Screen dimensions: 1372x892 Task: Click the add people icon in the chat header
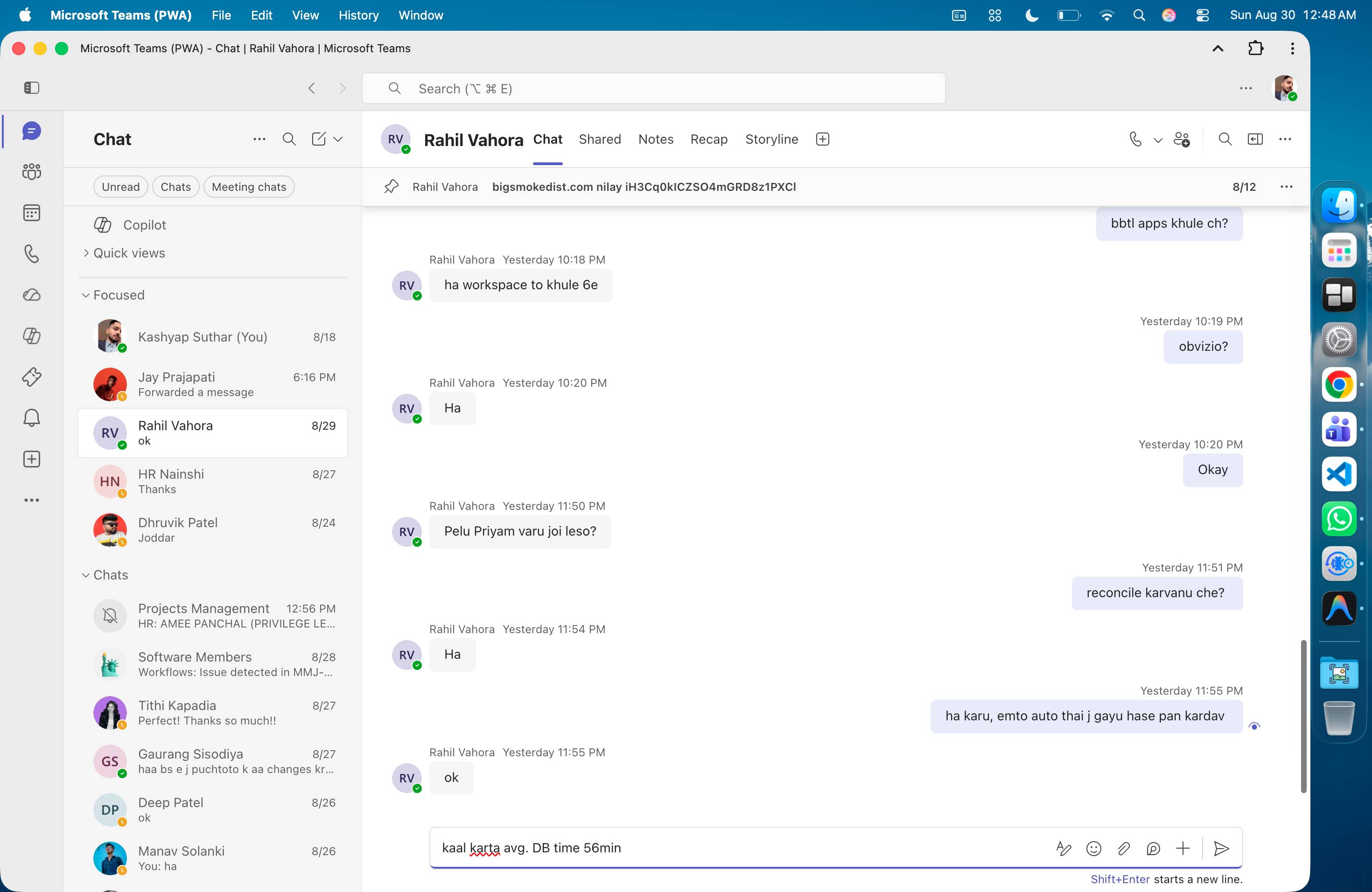point(1181,139)
